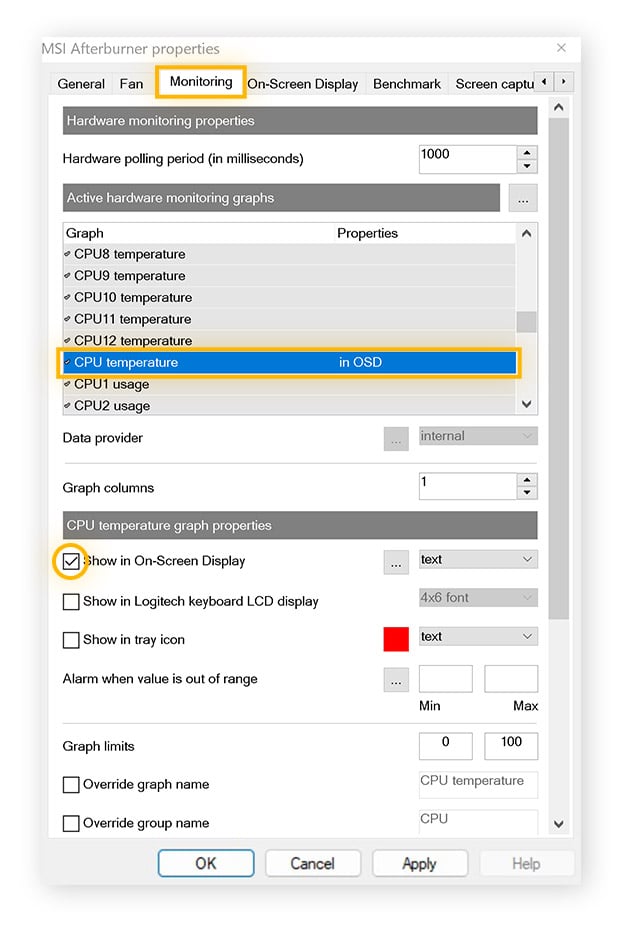Screen dimensions: 621x926
Task: Click the "..." button beside Data provider
Action: coord(396,436)
